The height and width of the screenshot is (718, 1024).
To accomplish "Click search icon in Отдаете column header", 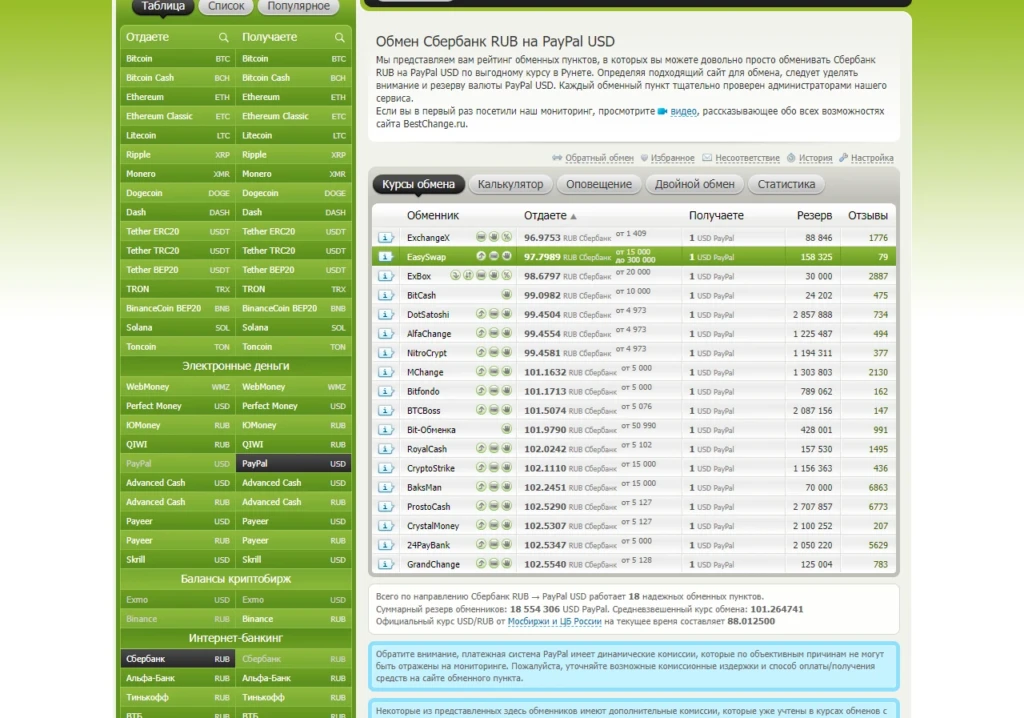I will pos(223,38).
